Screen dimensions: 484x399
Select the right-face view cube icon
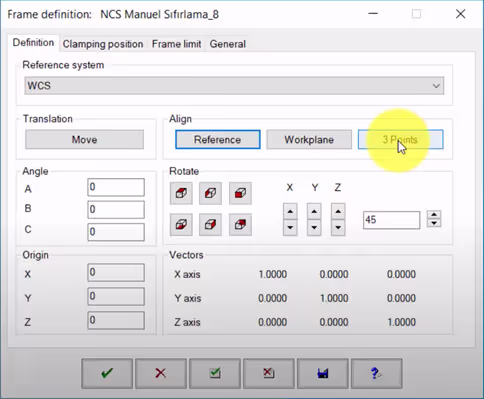(210, 224)
